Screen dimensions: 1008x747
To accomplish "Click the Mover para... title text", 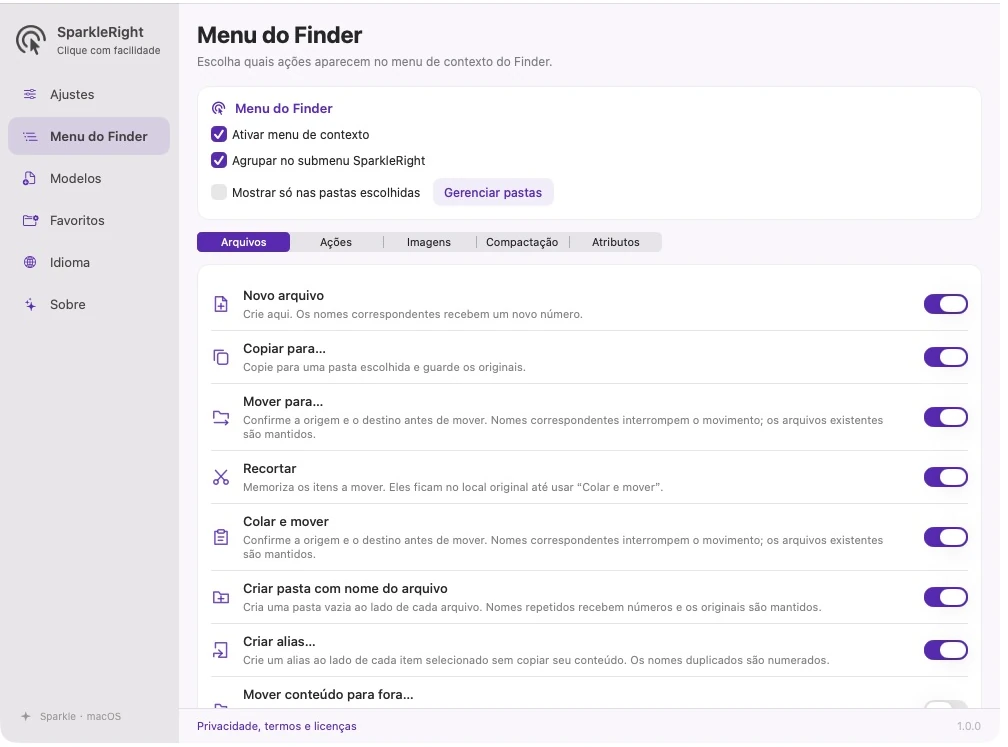I will 283,402.
